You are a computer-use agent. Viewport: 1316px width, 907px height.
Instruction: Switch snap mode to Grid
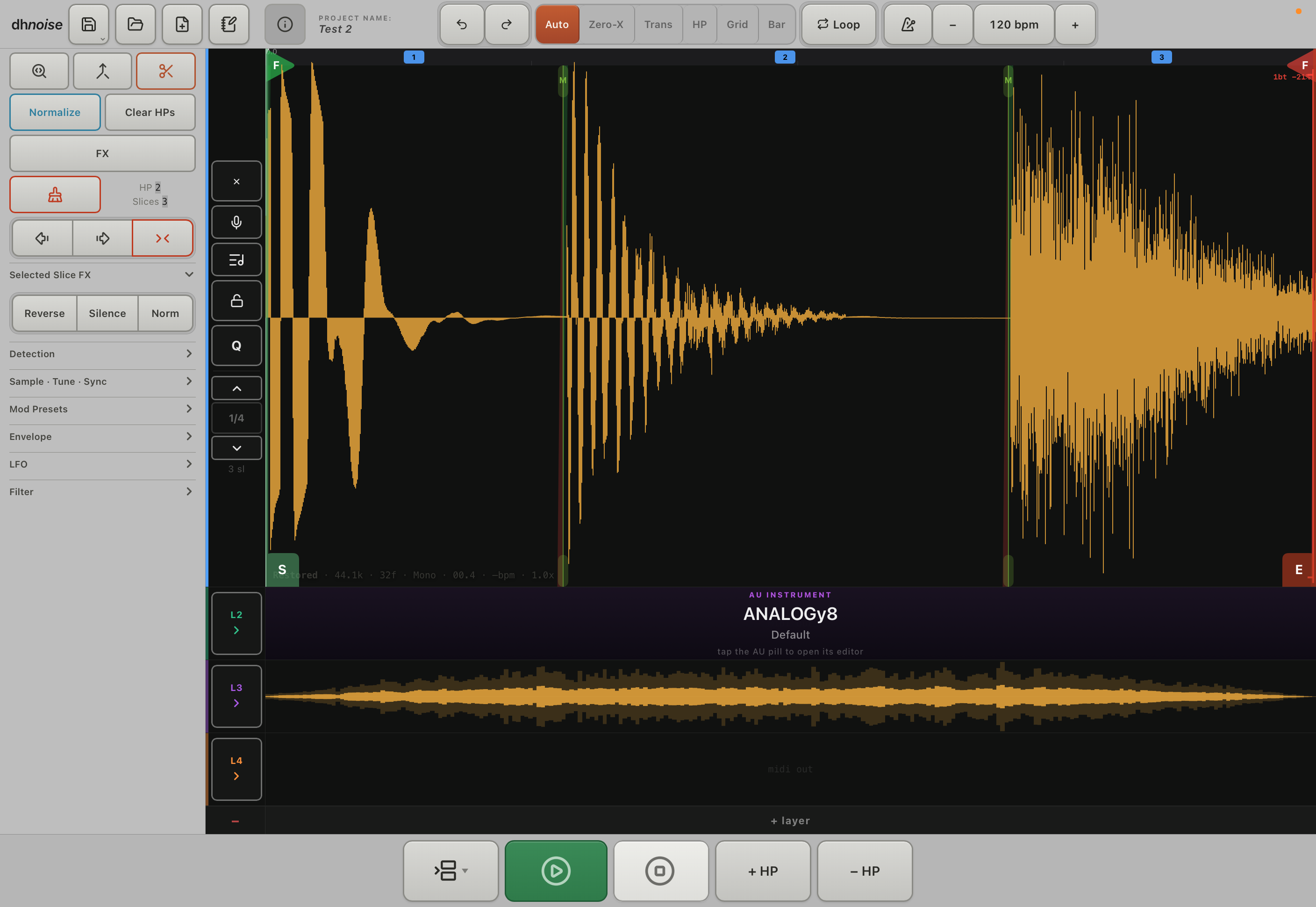coord(737,24)
